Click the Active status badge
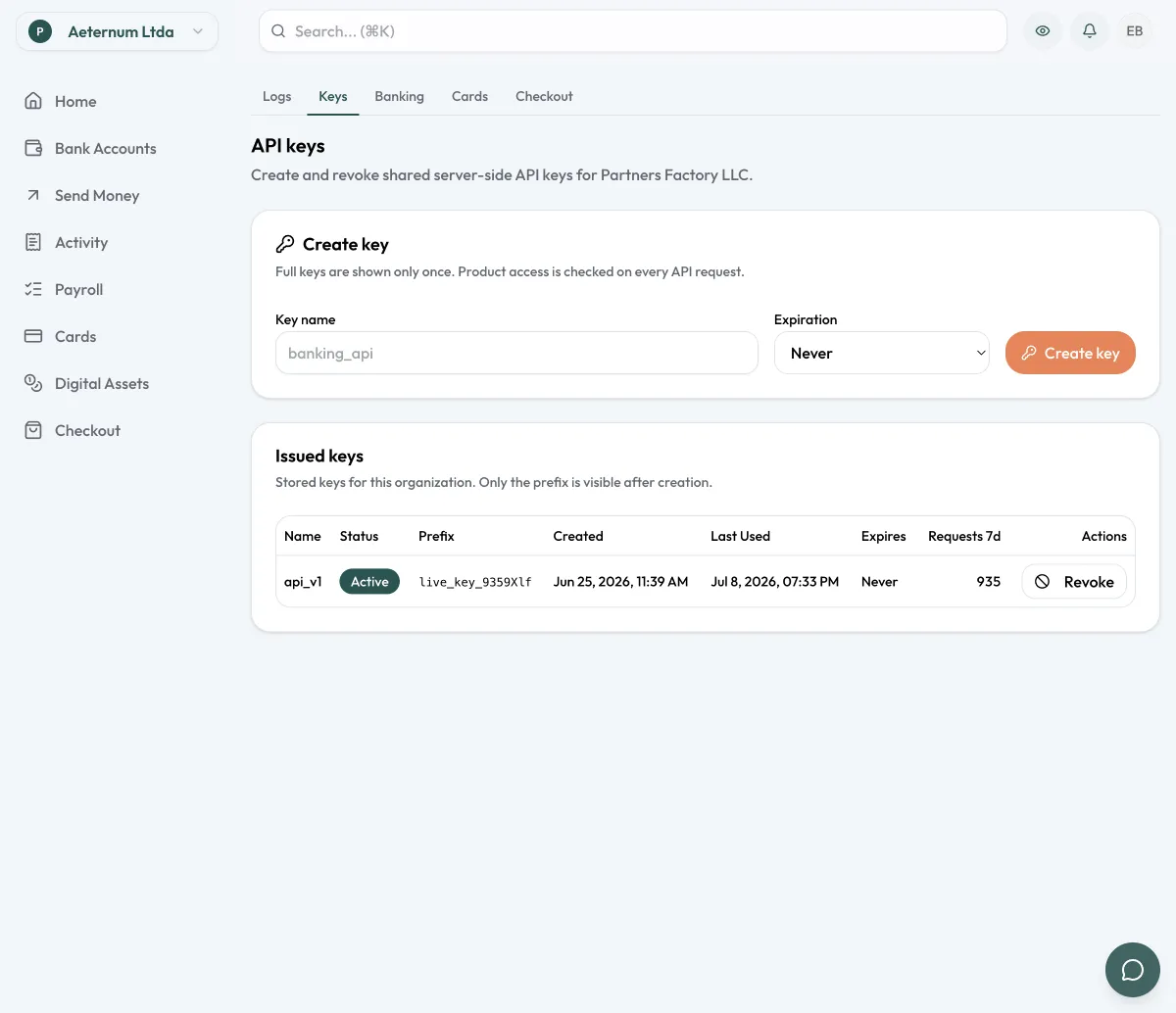This screenshot has height=1013, width=1176. coord(369,582)
